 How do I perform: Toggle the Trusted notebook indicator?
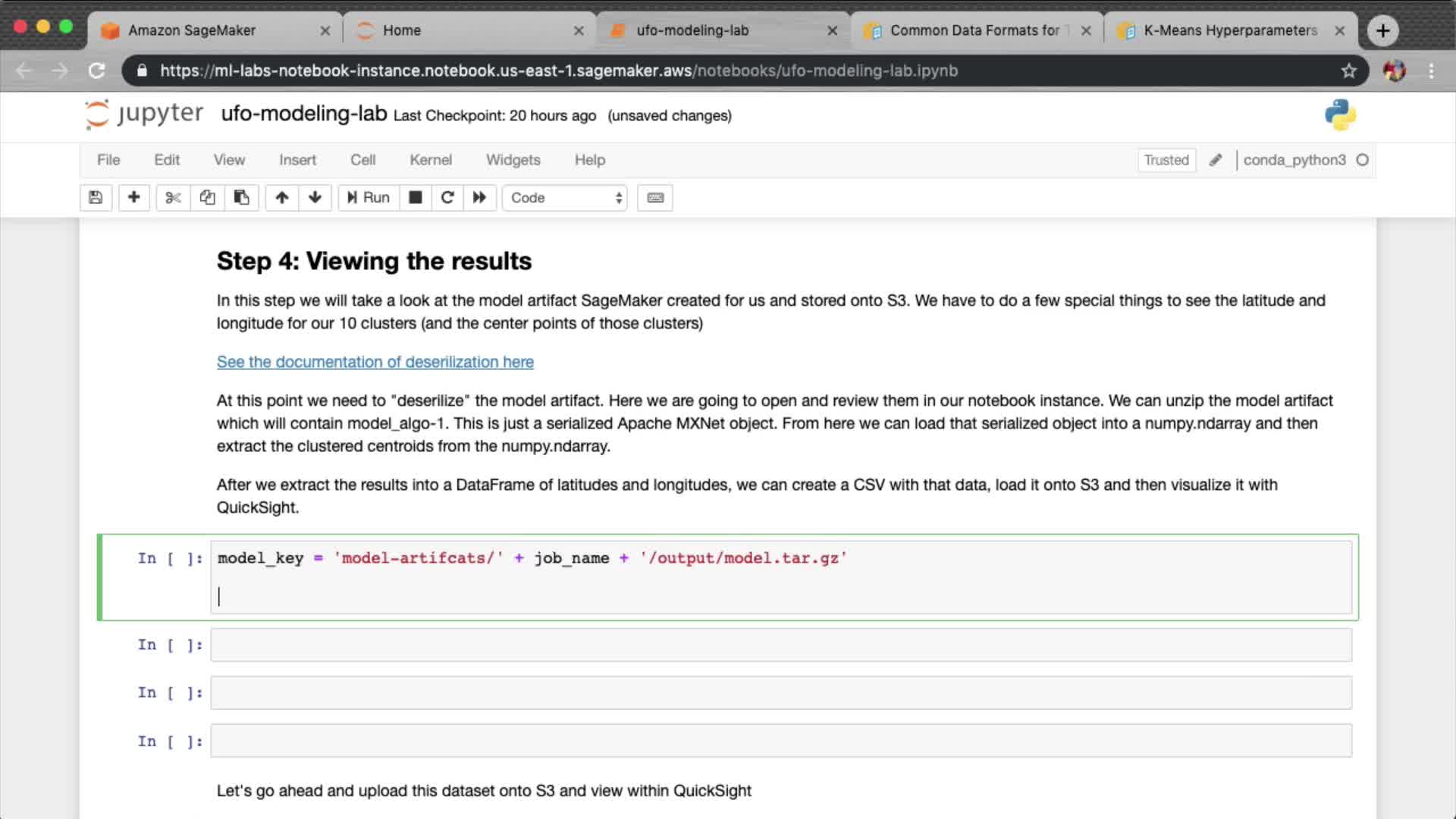click(1166, 160)
